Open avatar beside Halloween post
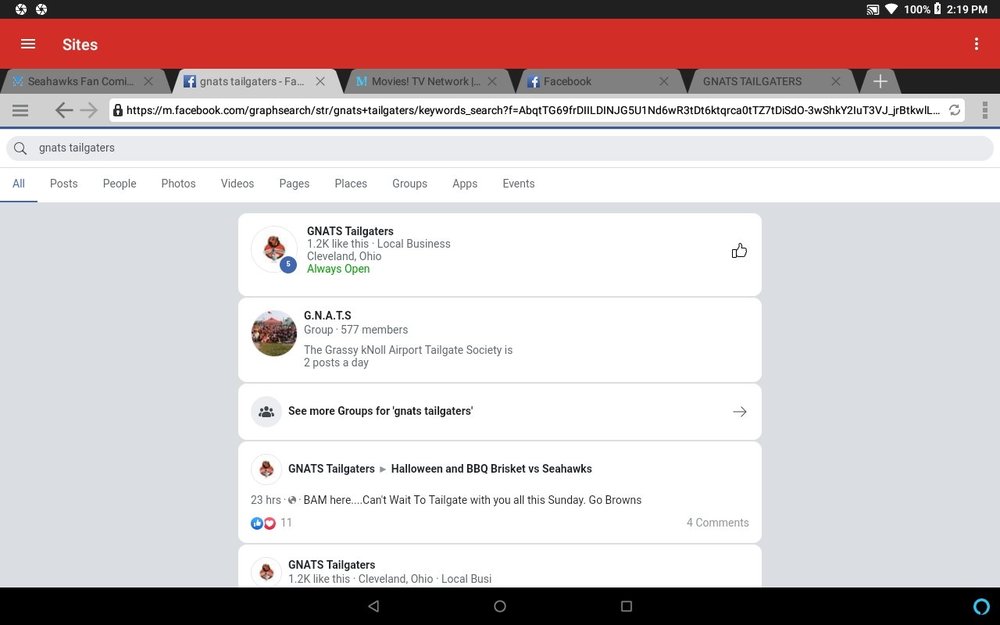The image size is (1000, 625). 266,469
